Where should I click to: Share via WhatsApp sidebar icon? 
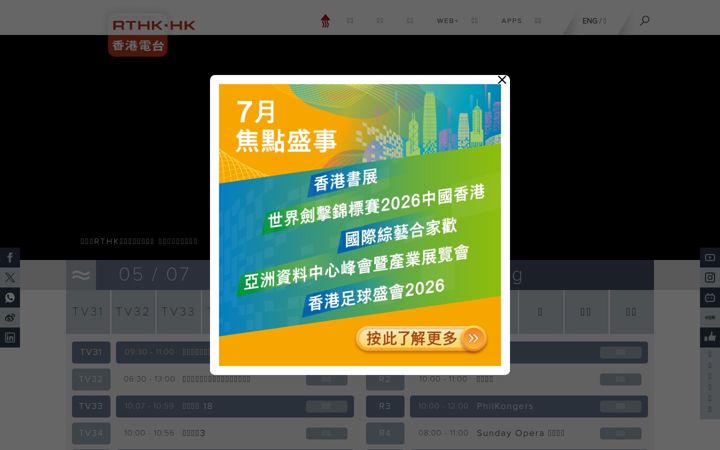pos(10,298)
